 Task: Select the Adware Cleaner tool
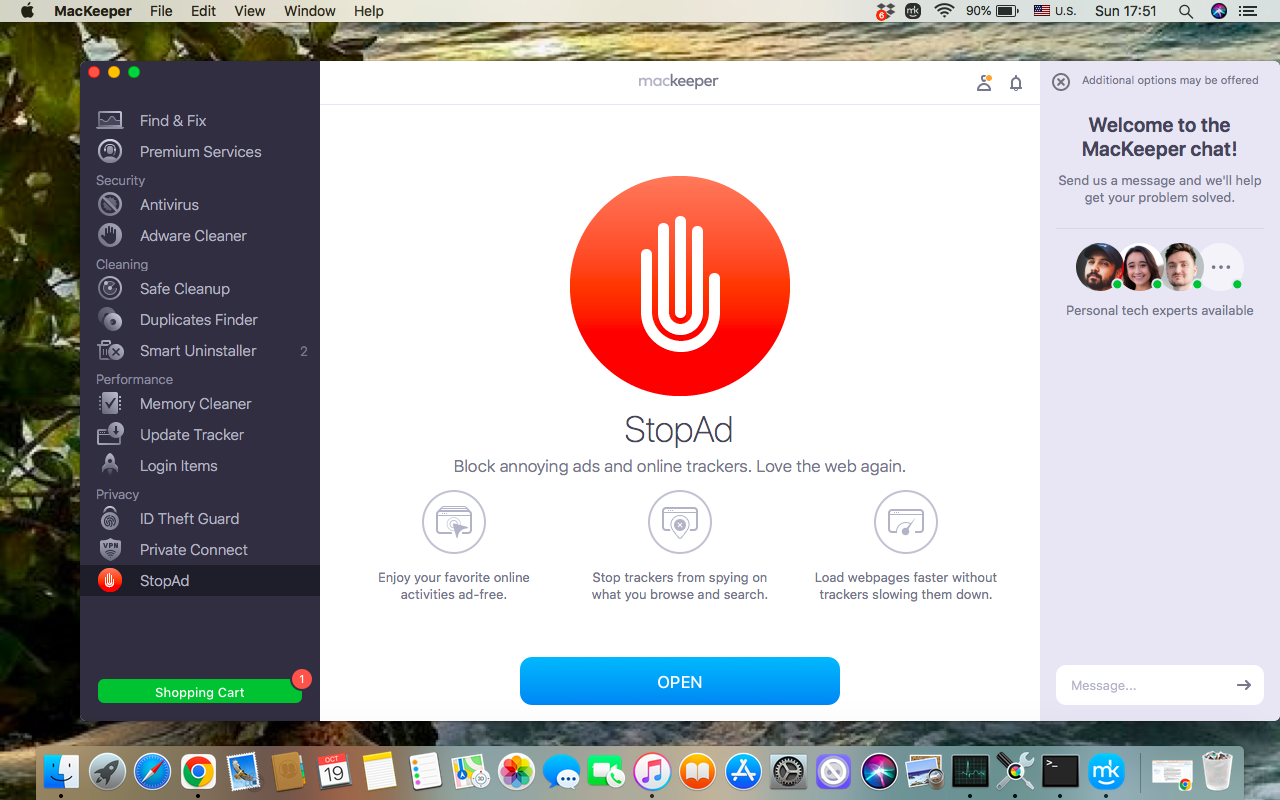pyautogui.click(x=192, y=235)
